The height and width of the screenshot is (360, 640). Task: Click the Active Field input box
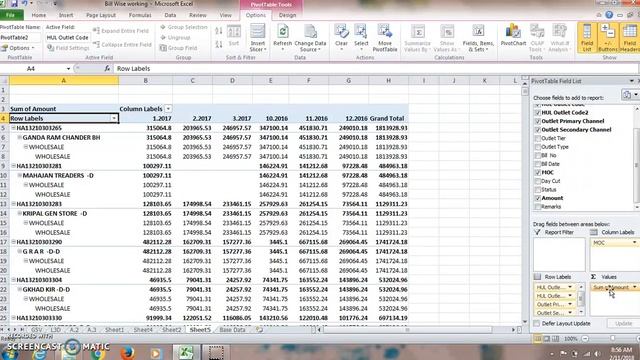pos(67,38)
